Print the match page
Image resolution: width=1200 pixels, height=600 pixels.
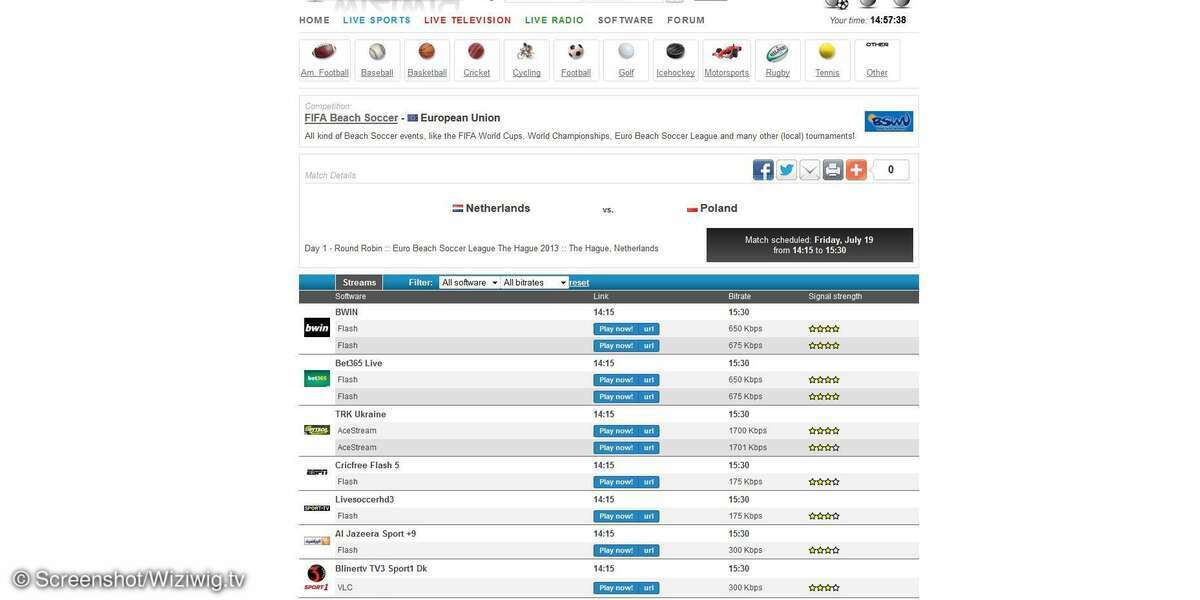pos(833,170)
